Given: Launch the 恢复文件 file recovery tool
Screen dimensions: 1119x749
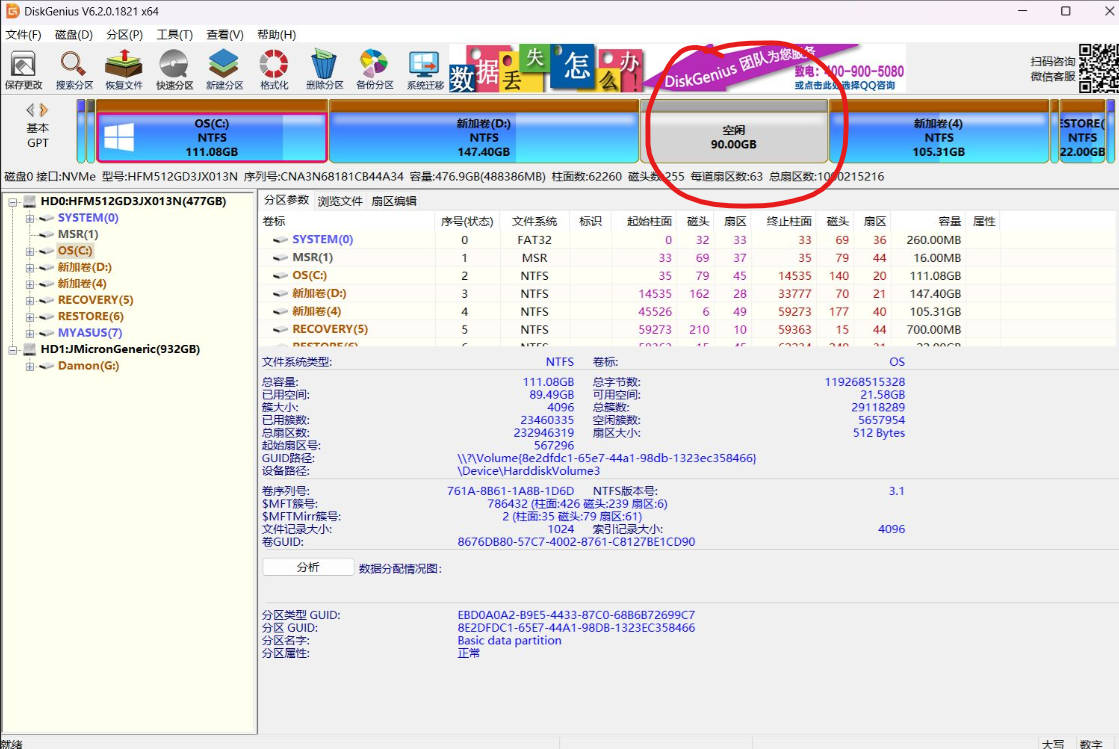Looking at the screenshot, I should point(123,70).
